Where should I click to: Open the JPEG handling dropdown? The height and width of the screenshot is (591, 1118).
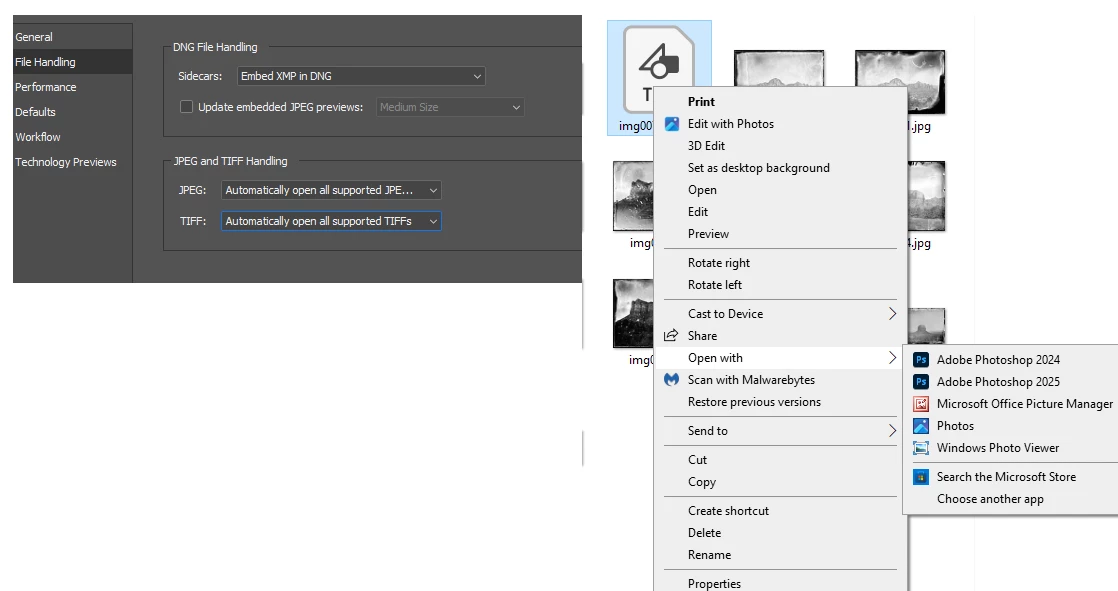(x=331, y=190)
